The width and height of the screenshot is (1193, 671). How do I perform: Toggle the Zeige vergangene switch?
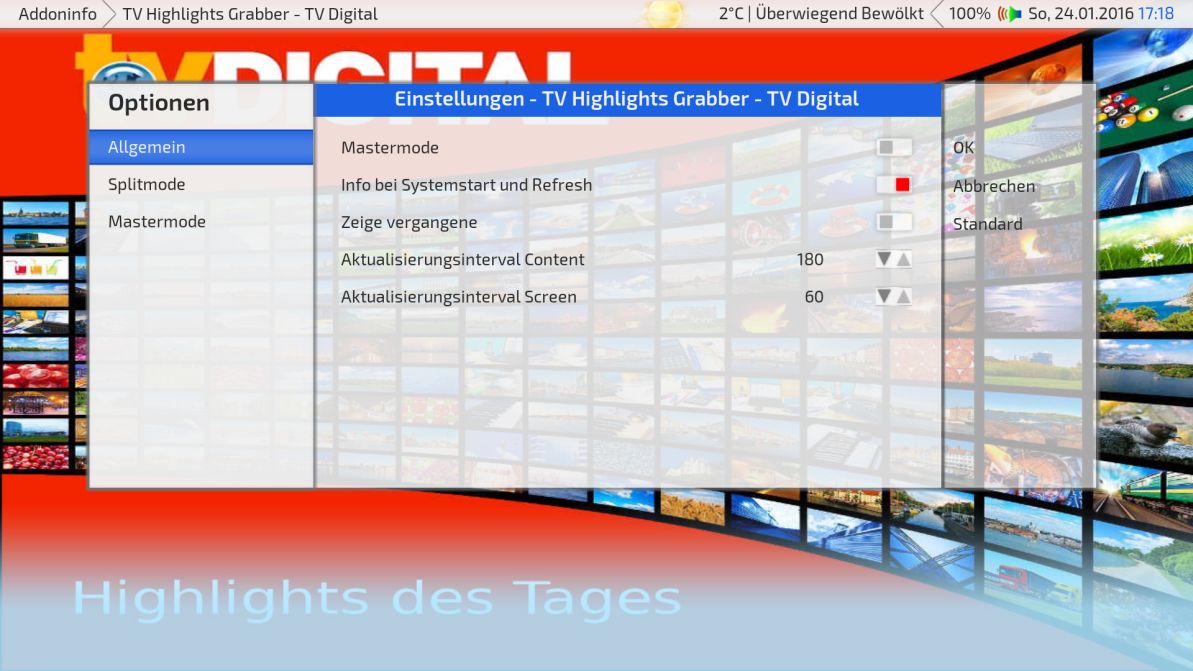click(894, 221)
